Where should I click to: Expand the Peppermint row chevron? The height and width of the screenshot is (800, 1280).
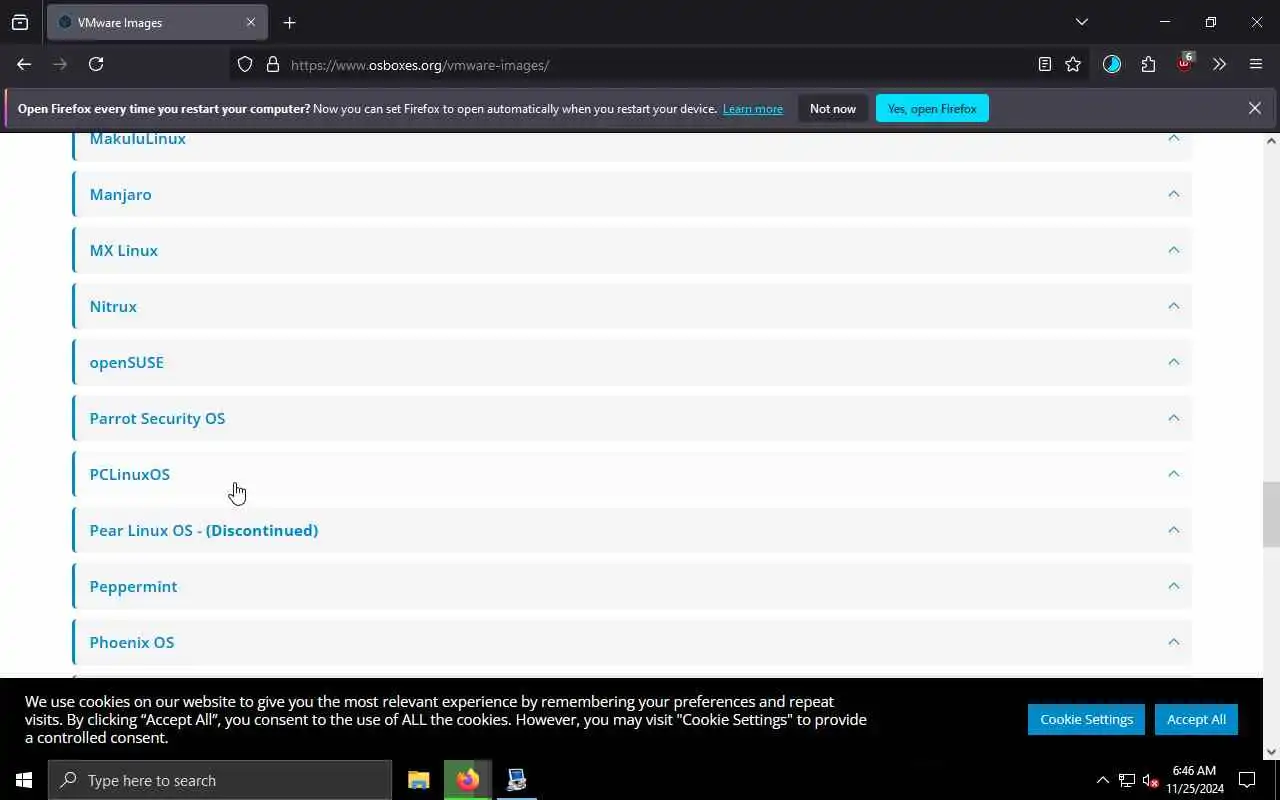1174,586
